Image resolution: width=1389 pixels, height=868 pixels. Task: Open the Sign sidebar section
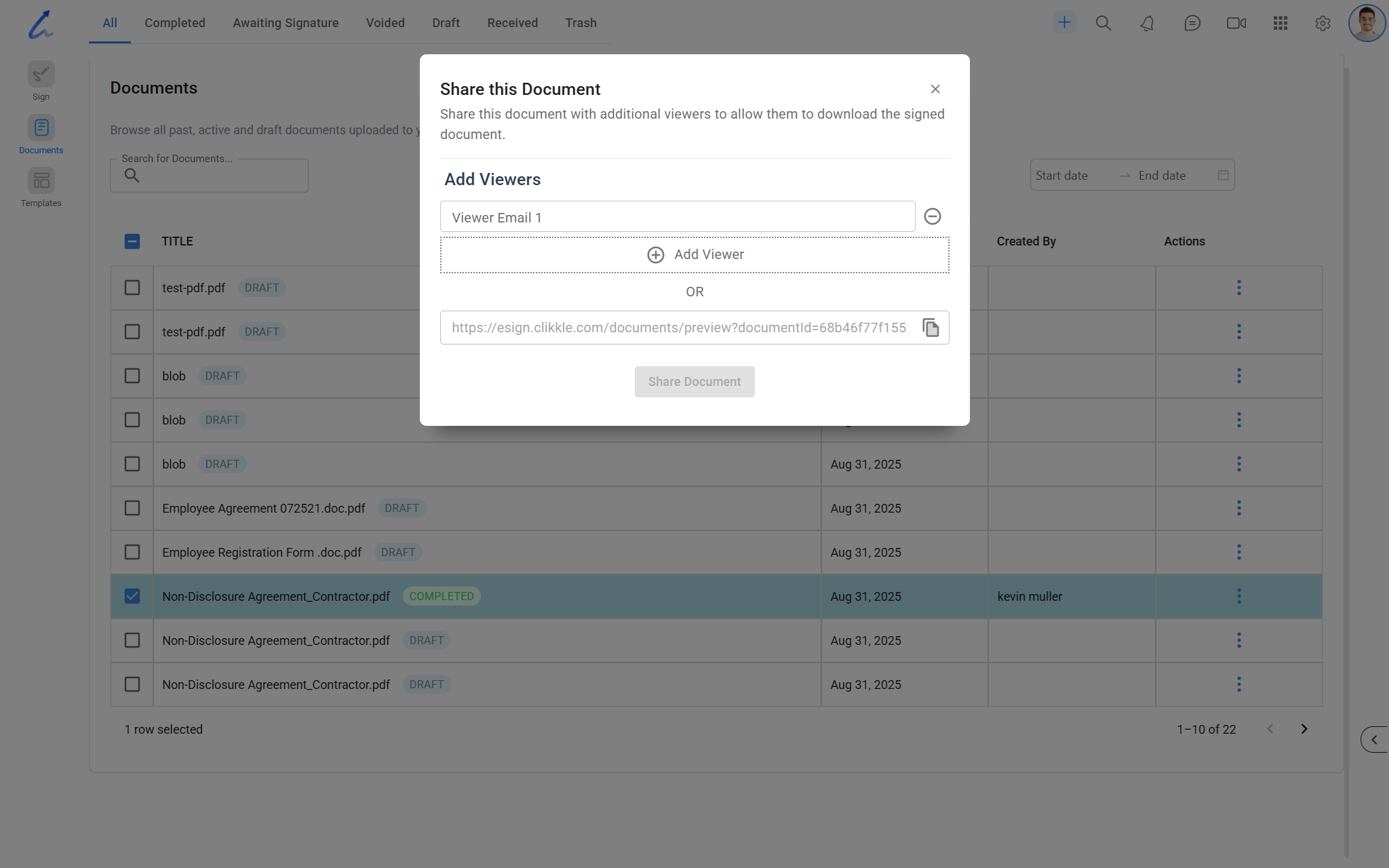pyautogui.click(x=41, y=80)
